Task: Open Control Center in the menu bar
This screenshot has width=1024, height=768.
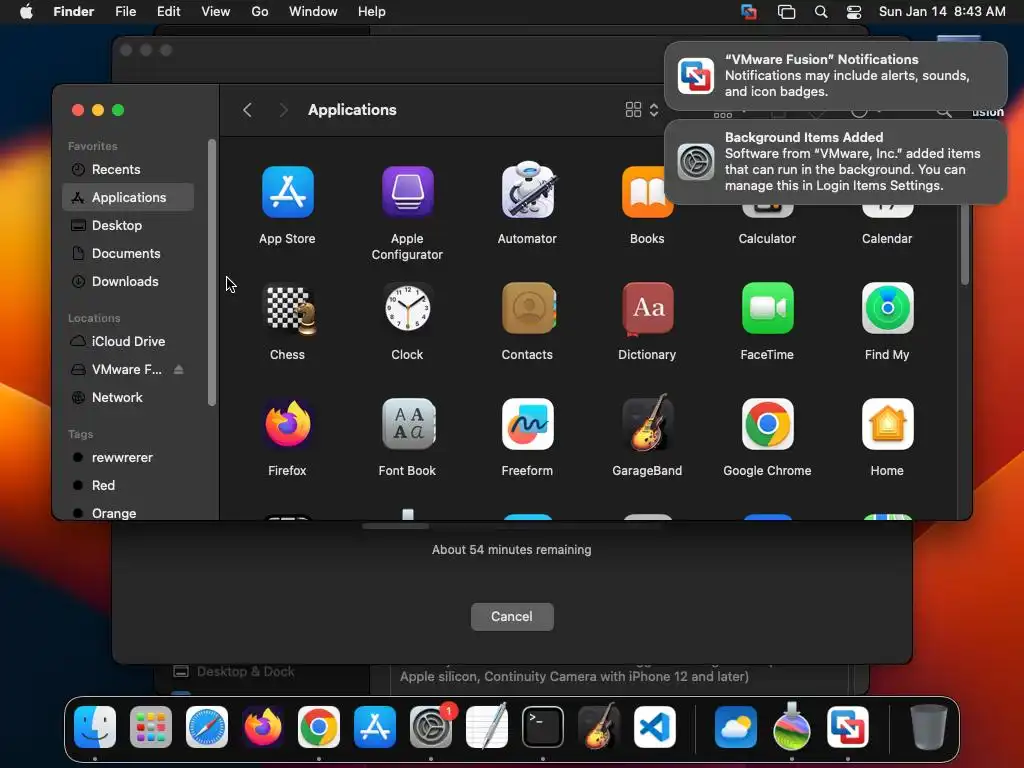Action: click(854, 12)
